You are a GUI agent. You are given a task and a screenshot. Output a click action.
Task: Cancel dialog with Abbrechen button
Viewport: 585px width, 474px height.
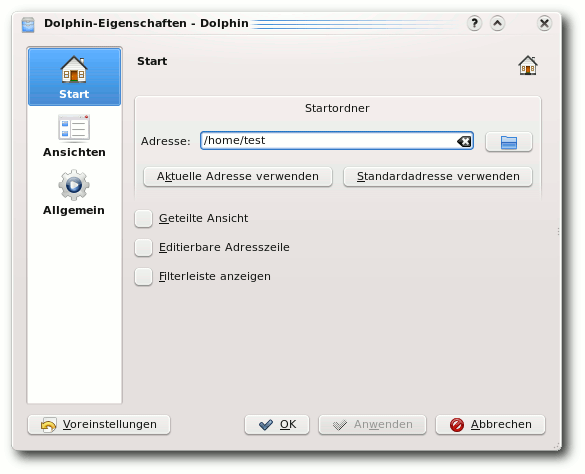[490, 425]
